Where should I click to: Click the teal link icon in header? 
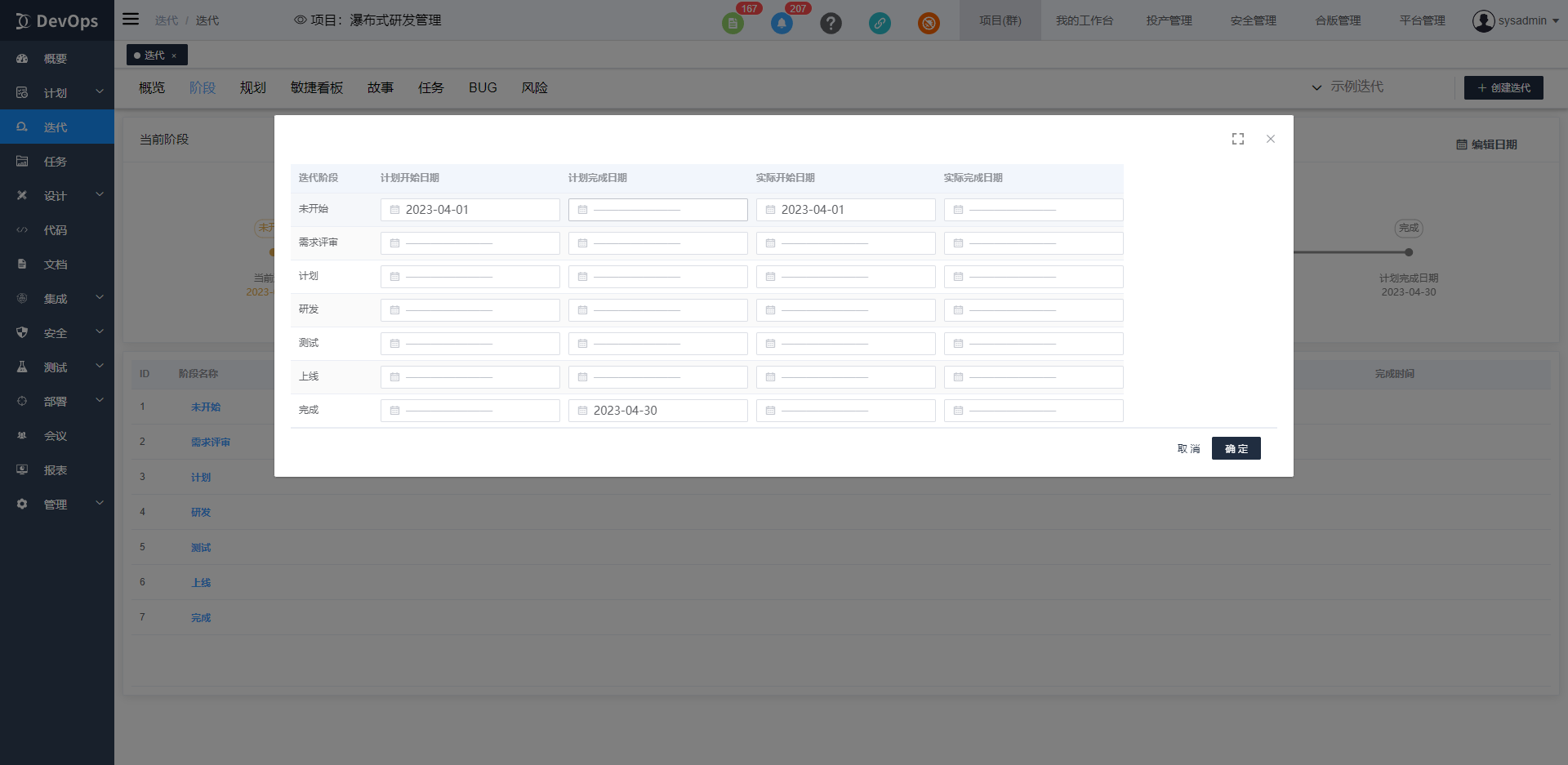(880, 23)
